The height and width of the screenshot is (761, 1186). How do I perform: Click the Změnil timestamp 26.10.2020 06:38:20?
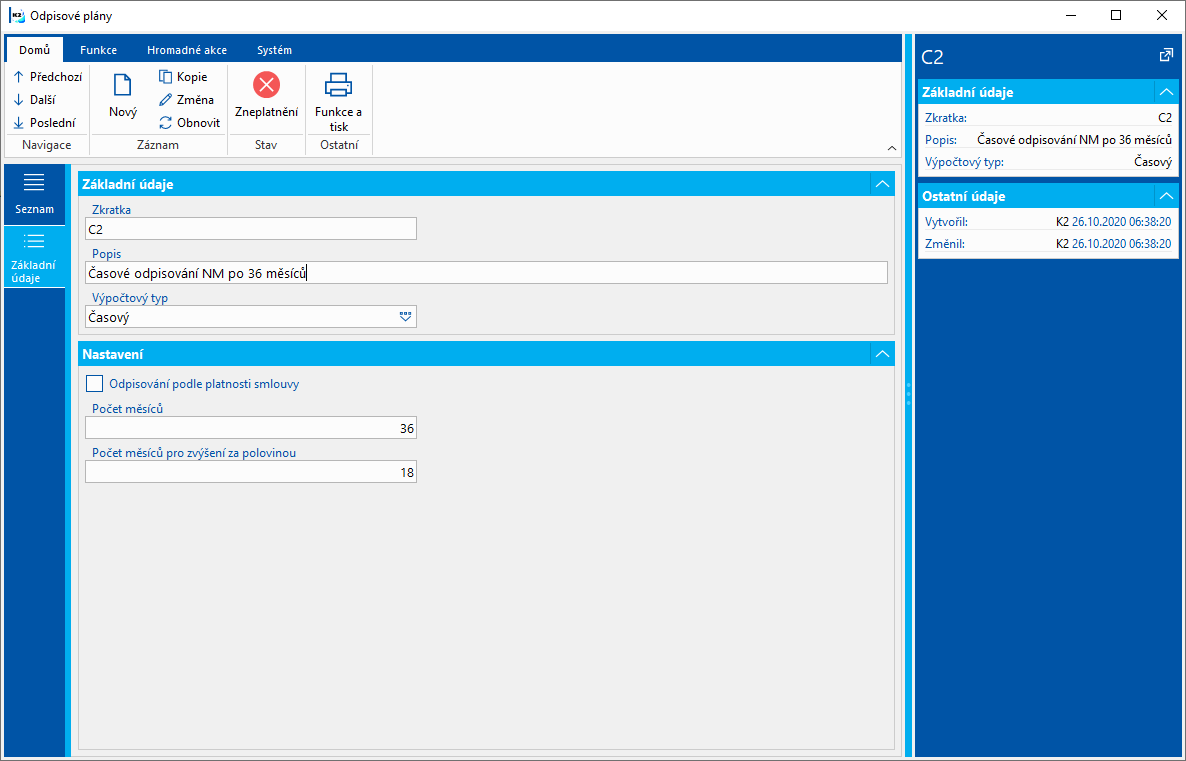(x=1121, y=244)
